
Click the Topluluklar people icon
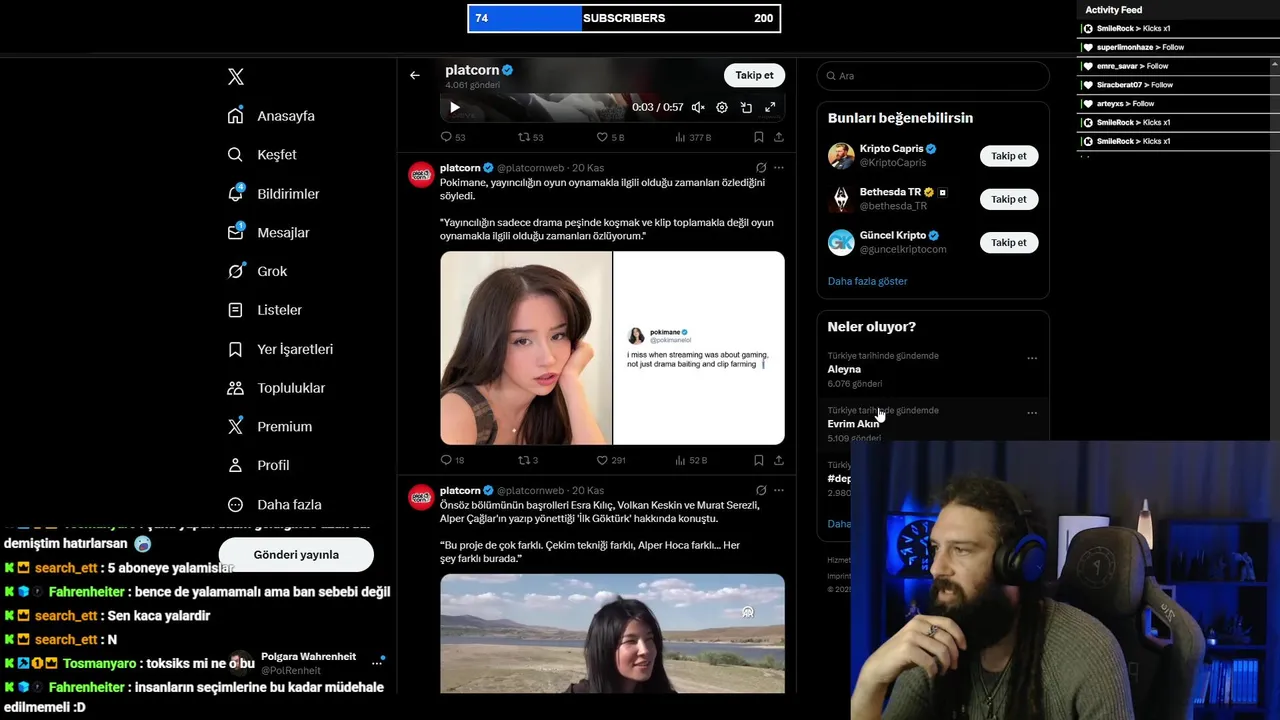(235, 388)
